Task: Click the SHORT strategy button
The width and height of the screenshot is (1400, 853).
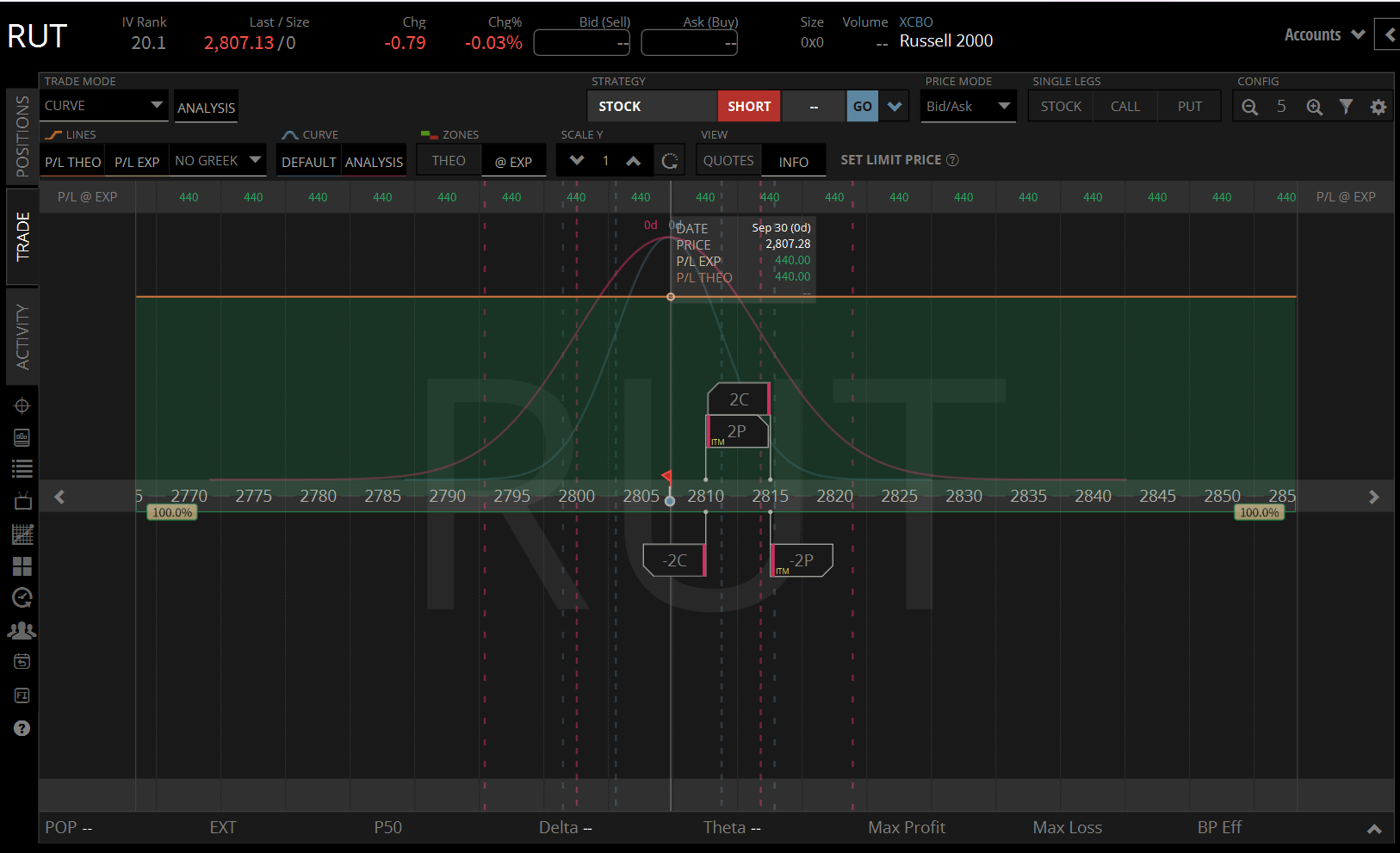Action: tap(749, 107)
